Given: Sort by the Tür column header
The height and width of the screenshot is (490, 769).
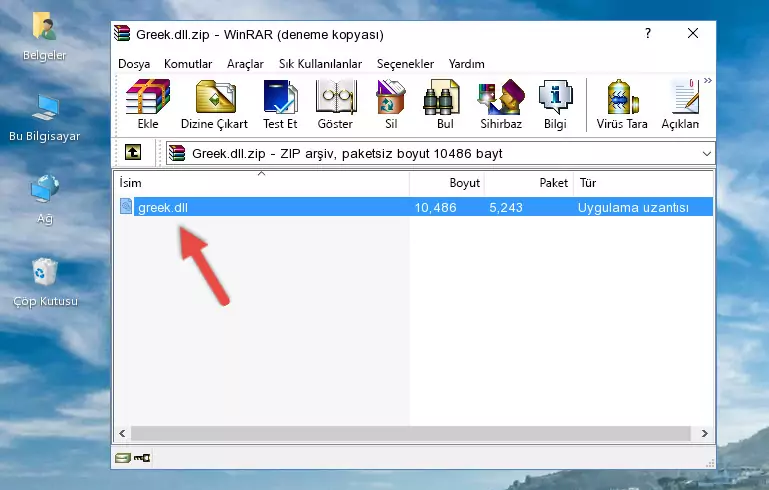Looking at the screenshot, I should [x=643, y=183].
